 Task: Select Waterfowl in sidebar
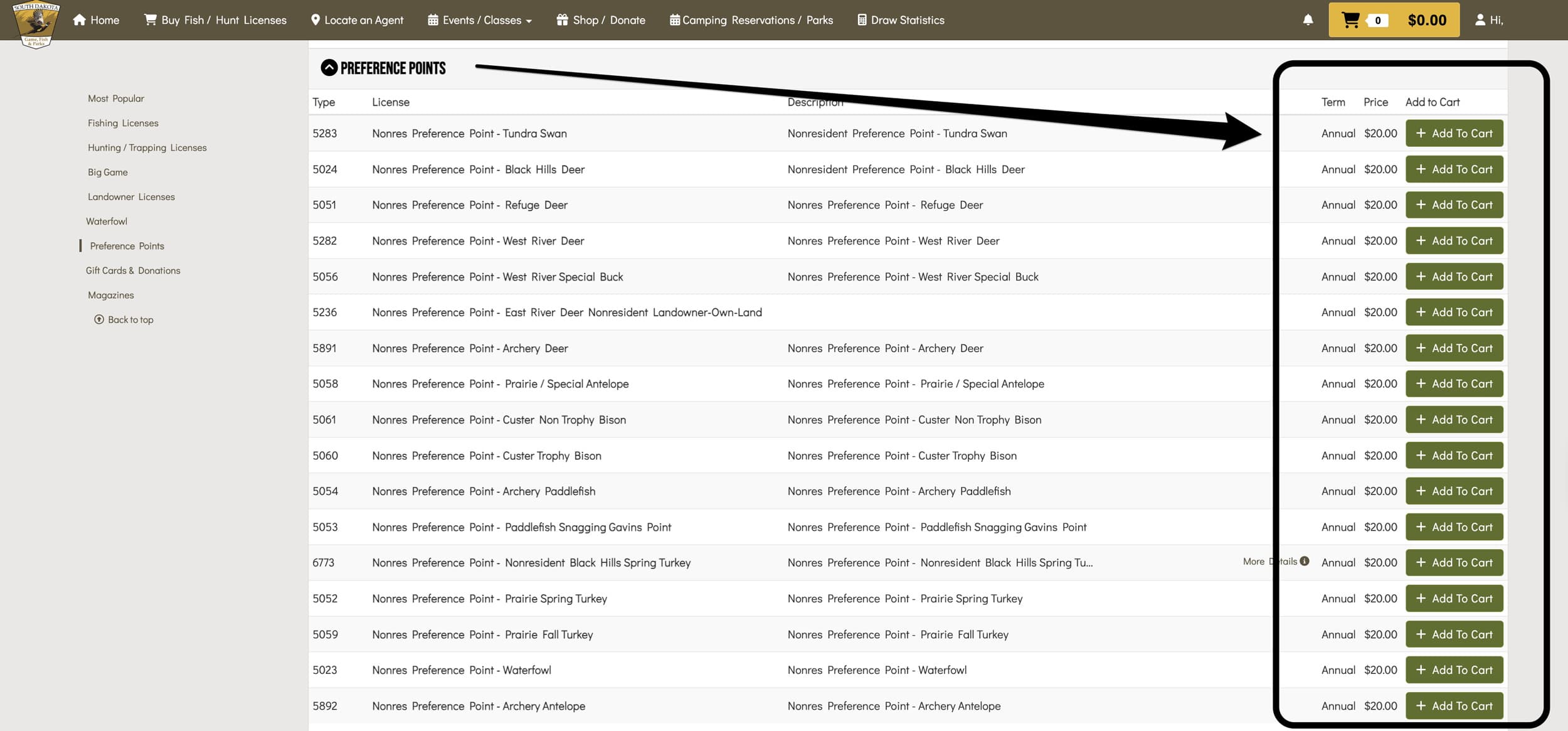click(107, 221)
